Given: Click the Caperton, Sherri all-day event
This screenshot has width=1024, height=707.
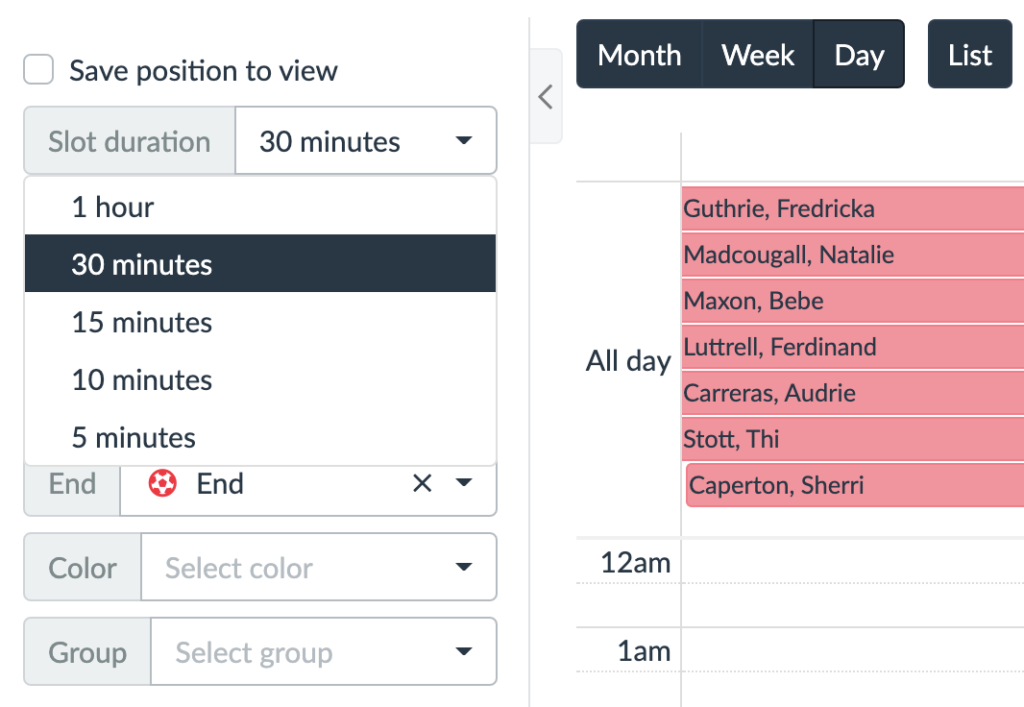Looking at the screenshot, I should pyautogui.click(x=850, y=485).
